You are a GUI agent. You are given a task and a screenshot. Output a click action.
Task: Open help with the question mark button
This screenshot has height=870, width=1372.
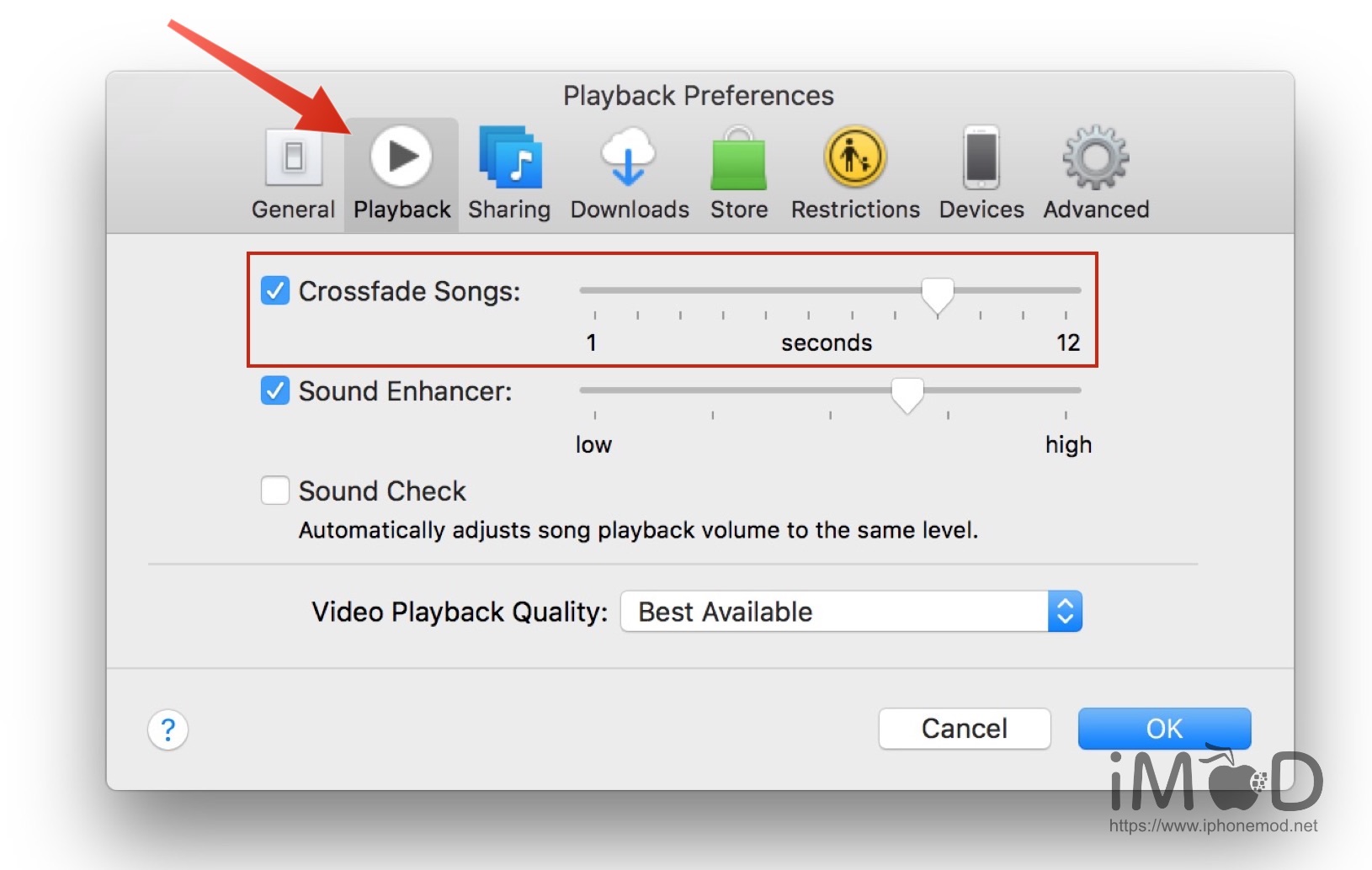point(168,729)
